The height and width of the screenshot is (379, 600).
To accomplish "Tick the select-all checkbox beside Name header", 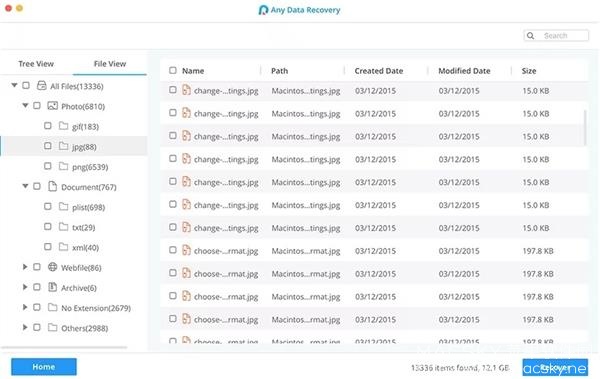I will pos(173,70).
